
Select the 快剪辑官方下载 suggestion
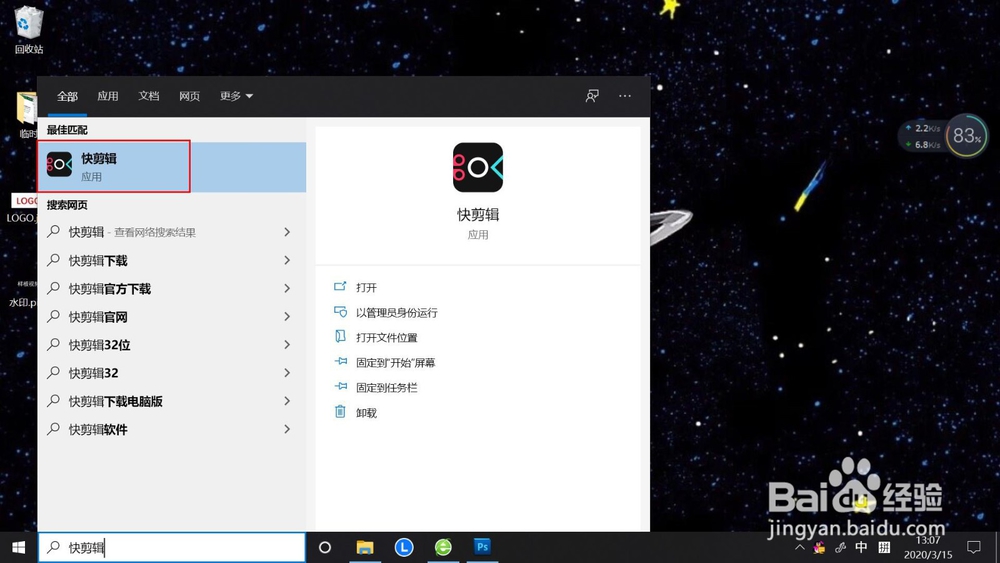172,288
